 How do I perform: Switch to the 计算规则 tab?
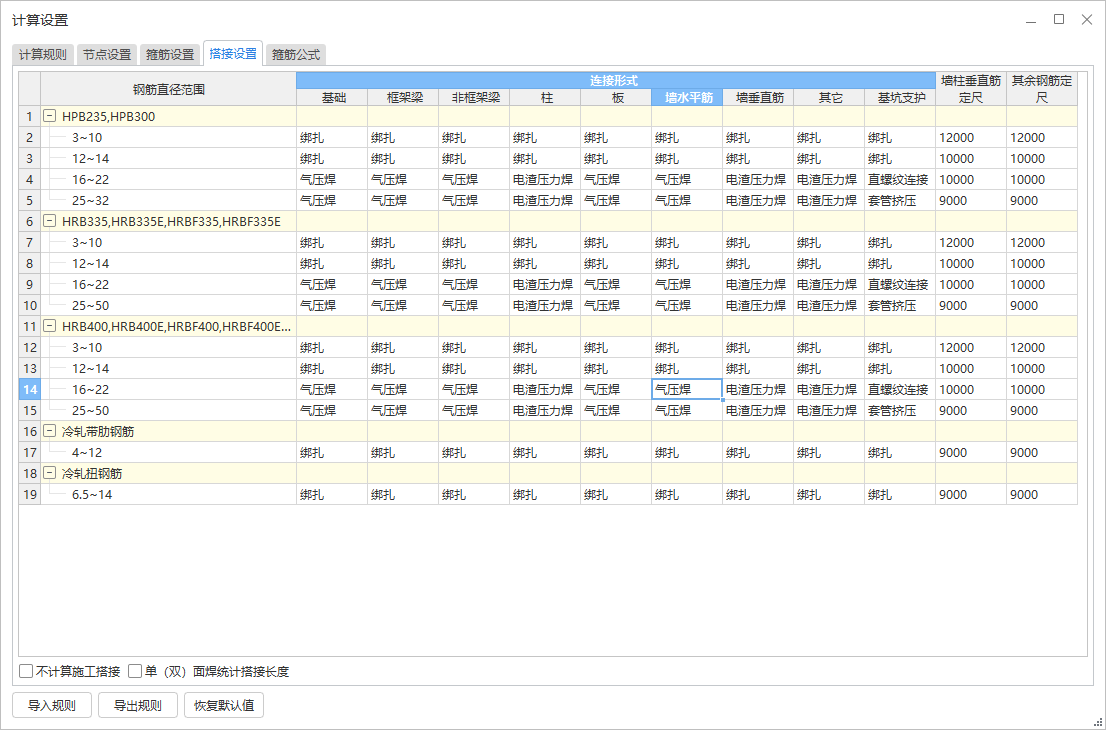pos(43,55)
